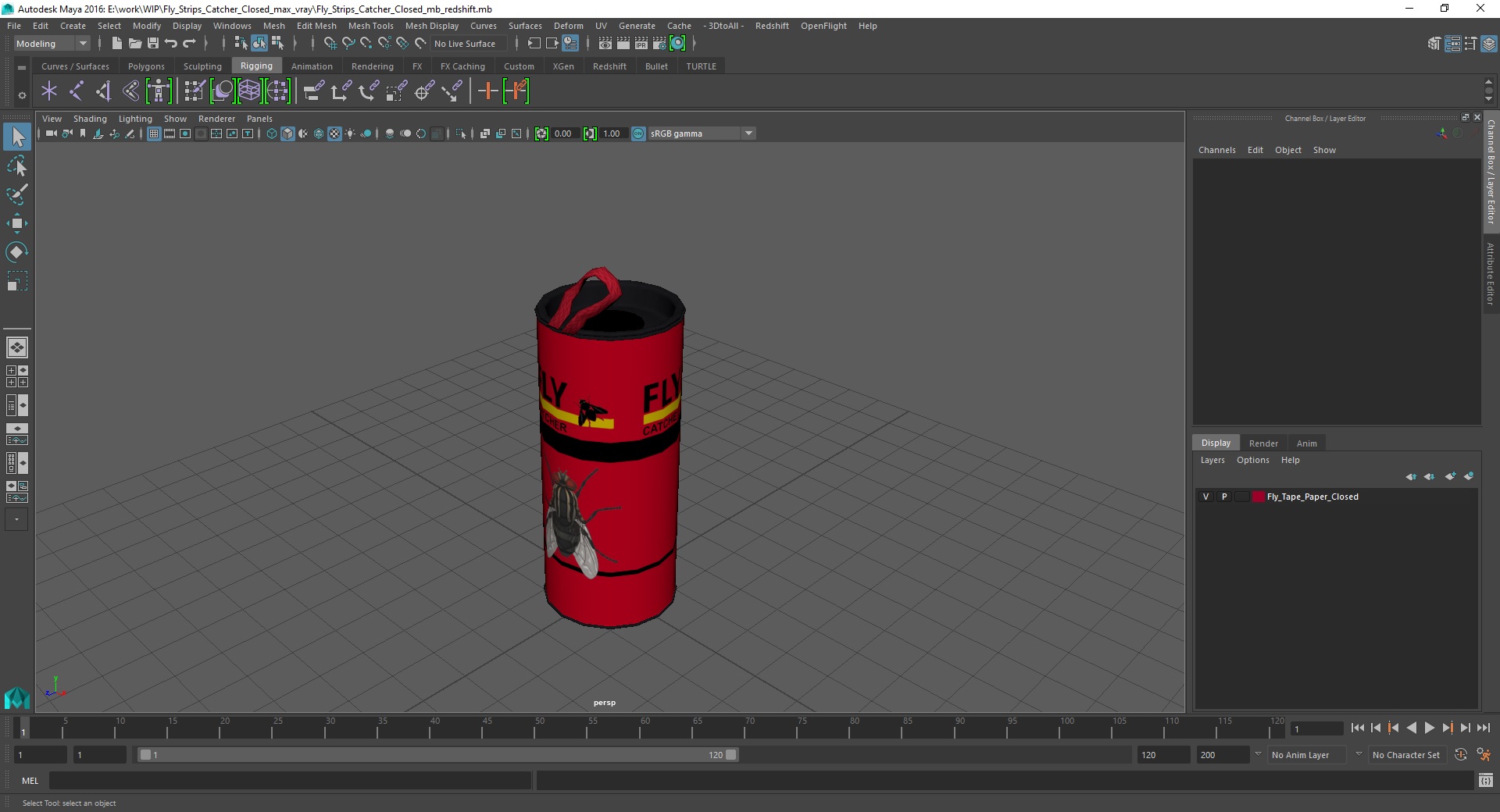Start the IK Handle tool
Screen dimensions: 1500x812
pos(103,91)
